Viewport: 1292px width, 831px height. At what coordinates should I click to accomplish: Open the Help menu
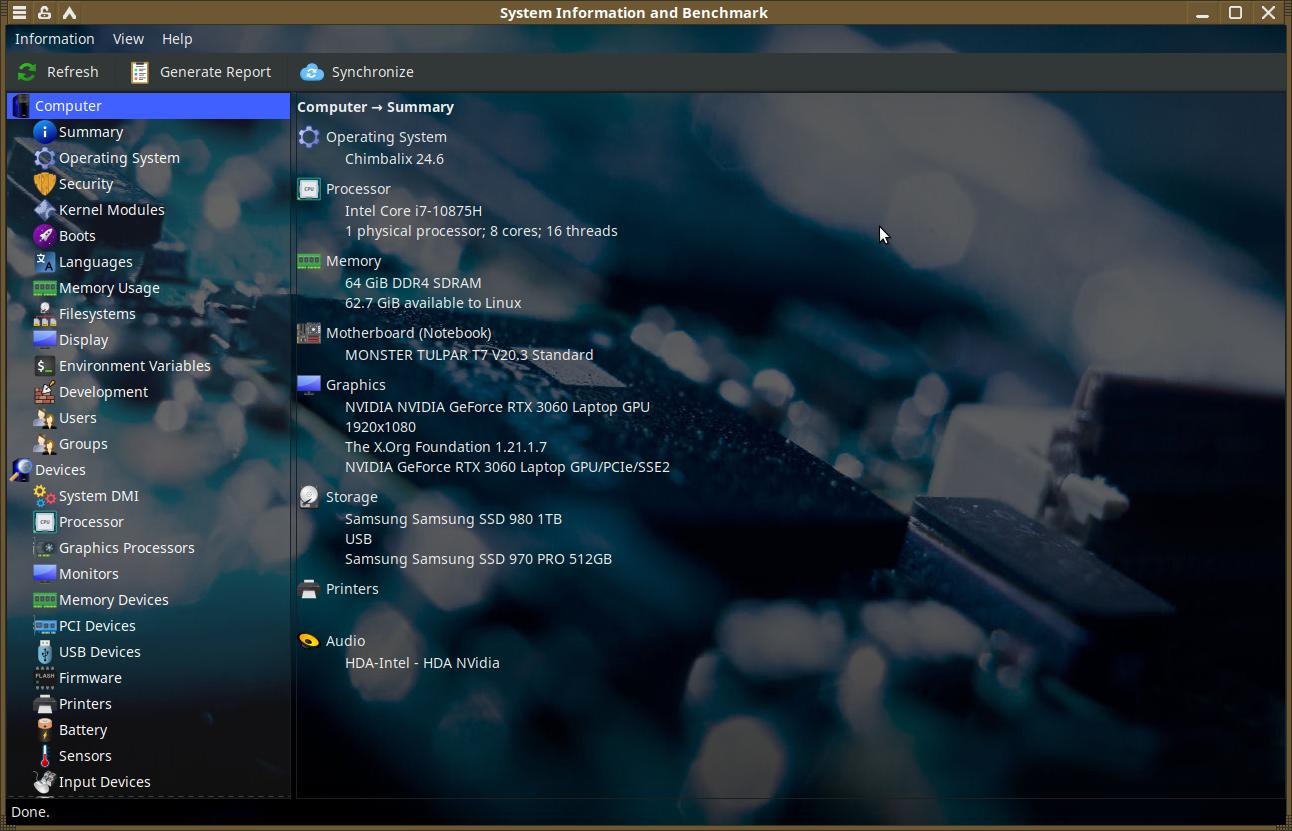pyautogui.click(x=177, y=39)
